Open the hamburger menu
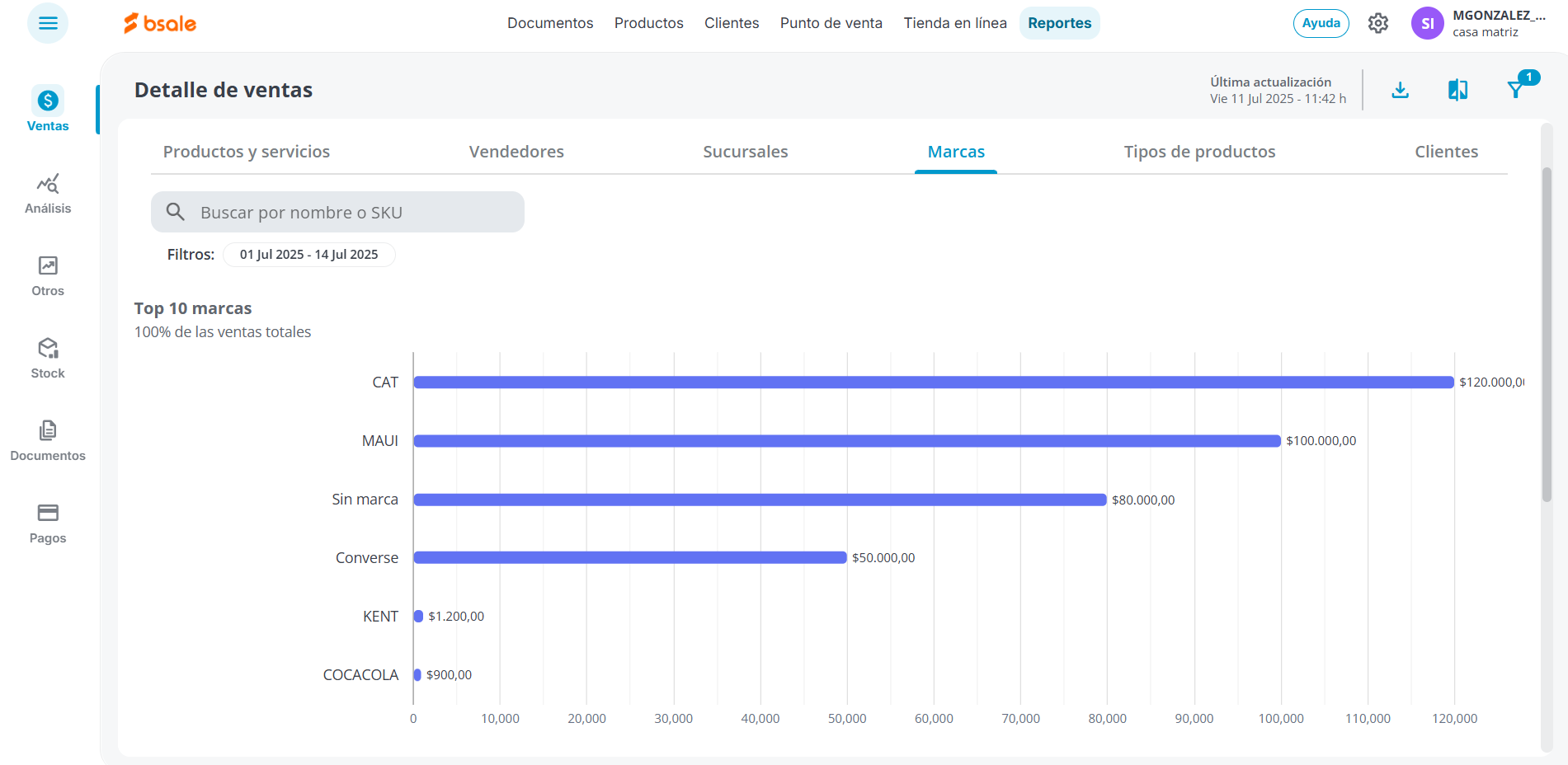1568x765 pixels. coord(48,23)
